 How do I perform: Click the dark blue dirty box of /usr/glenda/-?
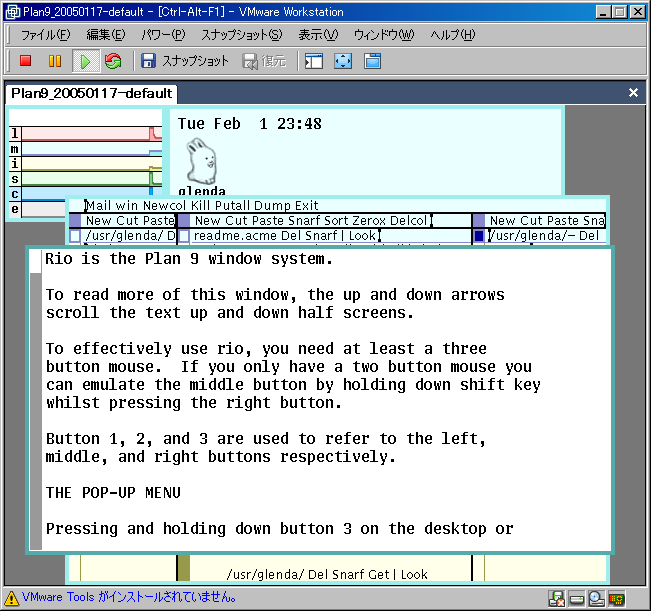click(x=479, y=236)
